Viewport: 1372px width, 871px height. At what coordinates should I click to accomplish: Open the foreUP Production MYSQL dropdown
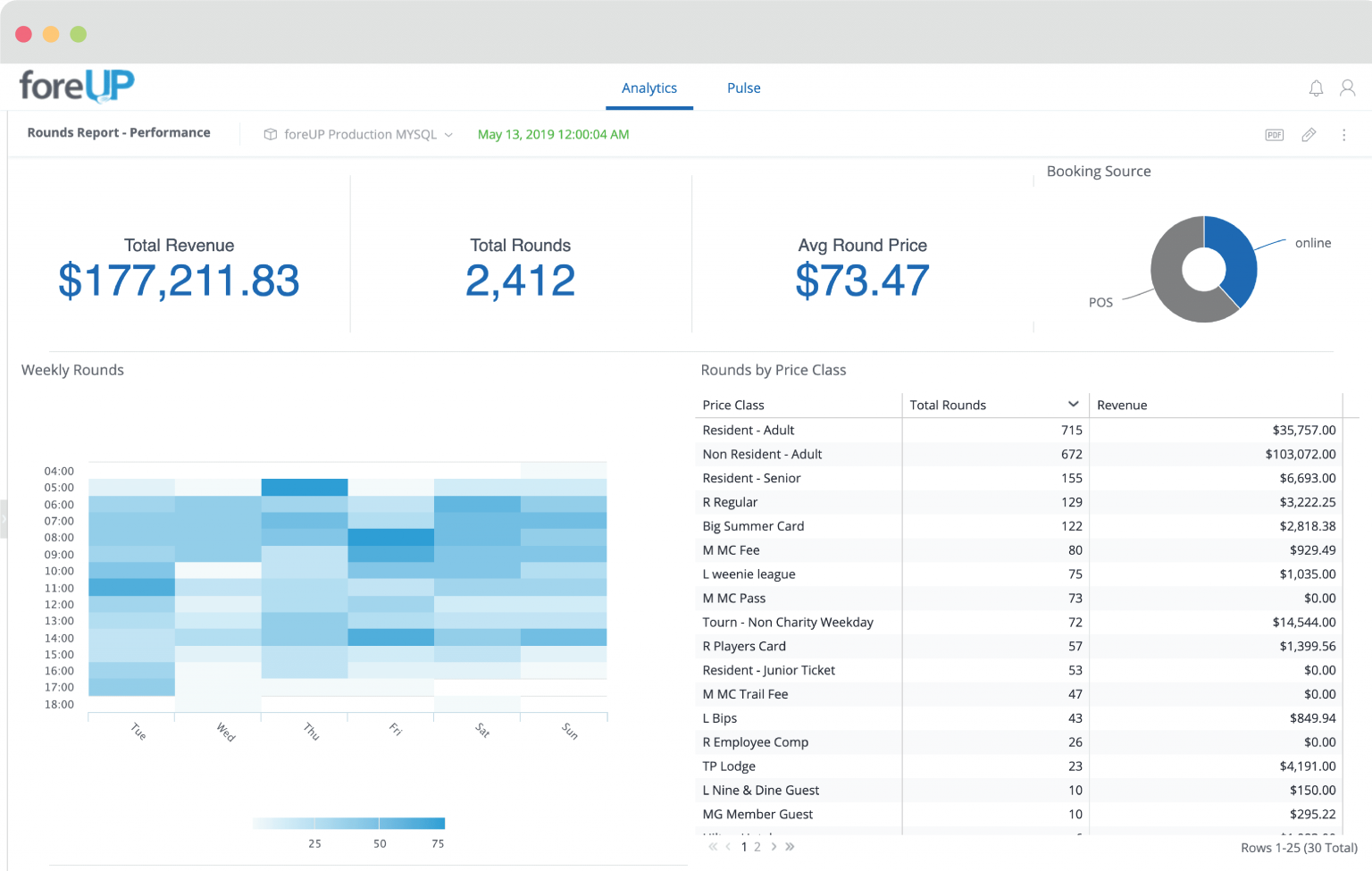tap(359, 135)
